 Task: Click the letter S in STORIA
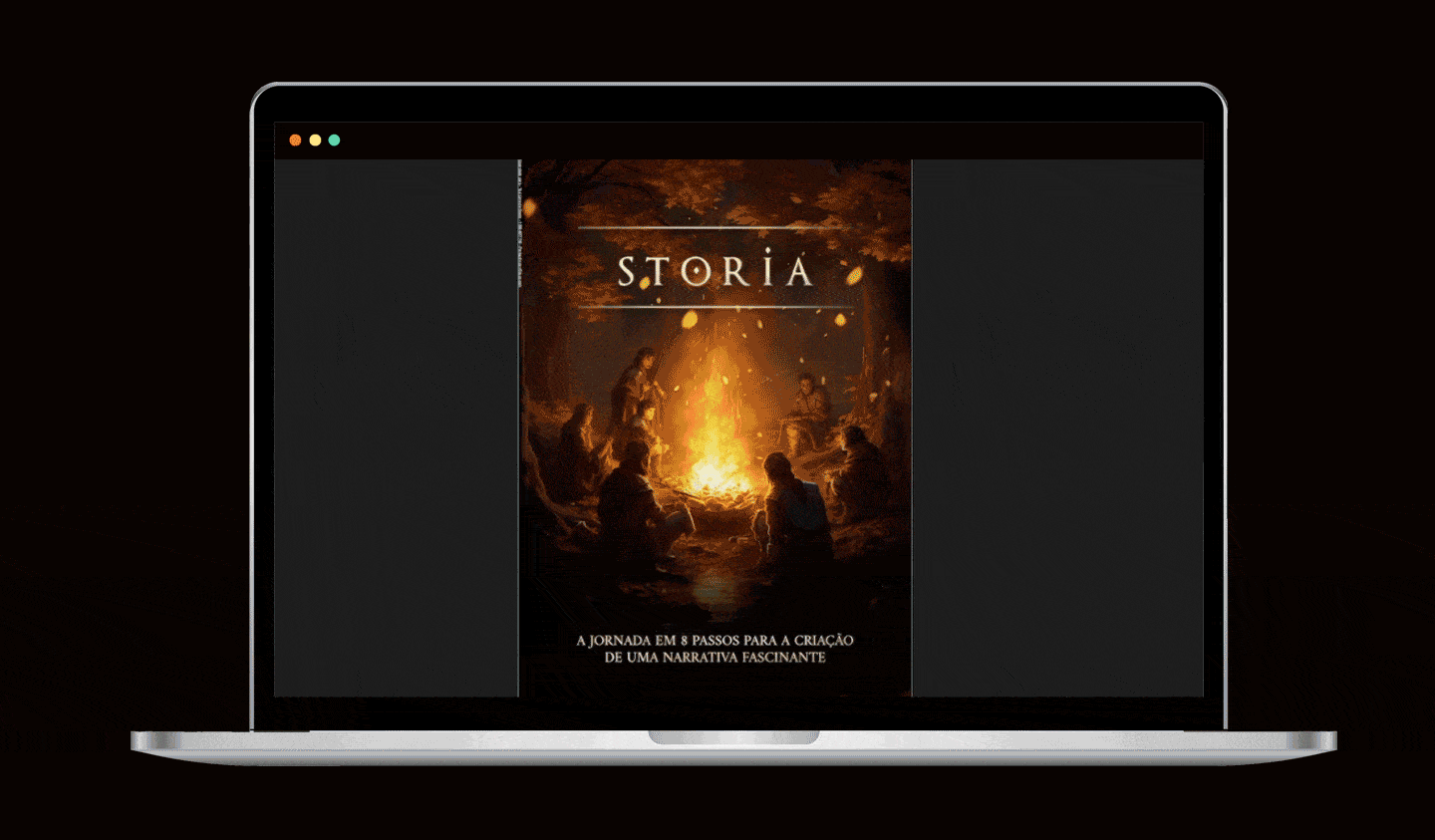(627, 273)
